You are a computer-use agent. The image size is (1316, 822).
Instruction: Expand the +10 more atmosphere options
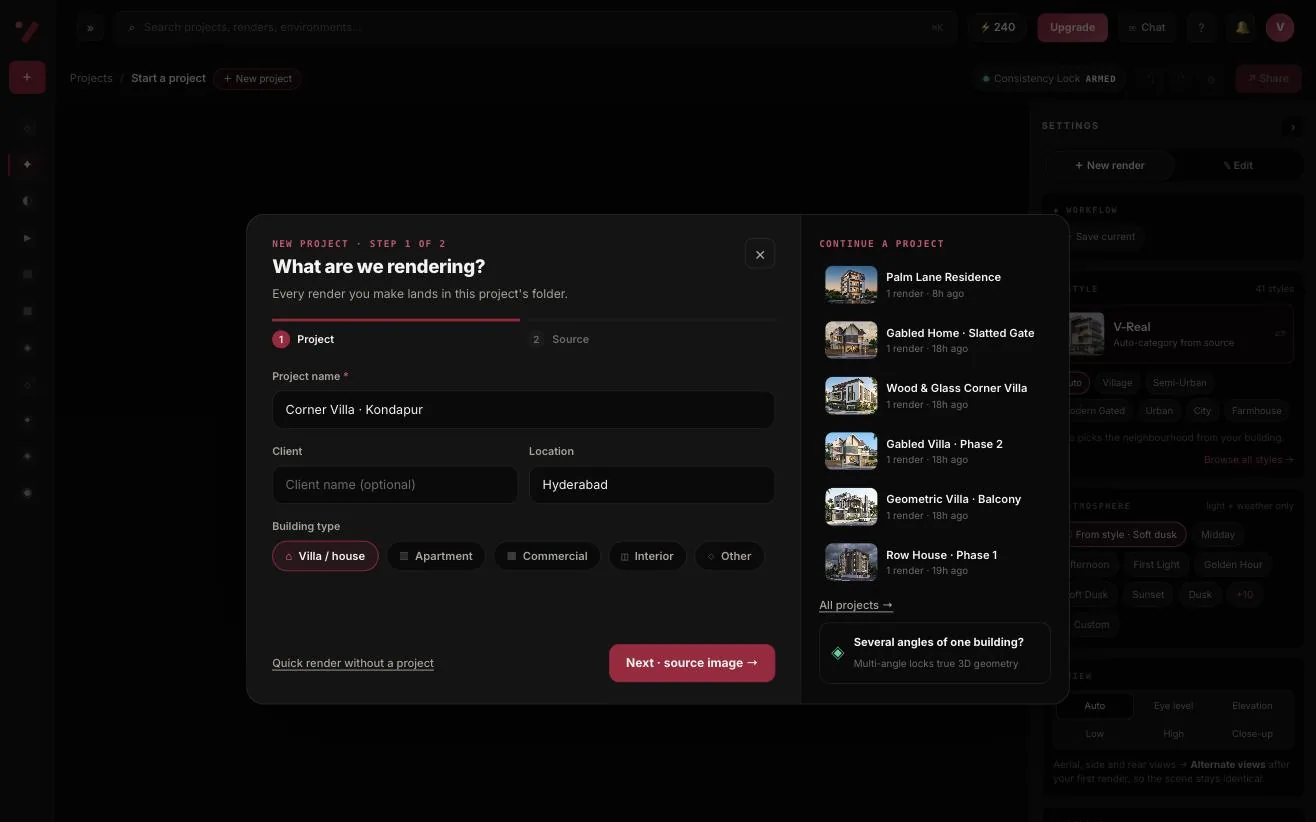coord(1244,594)
